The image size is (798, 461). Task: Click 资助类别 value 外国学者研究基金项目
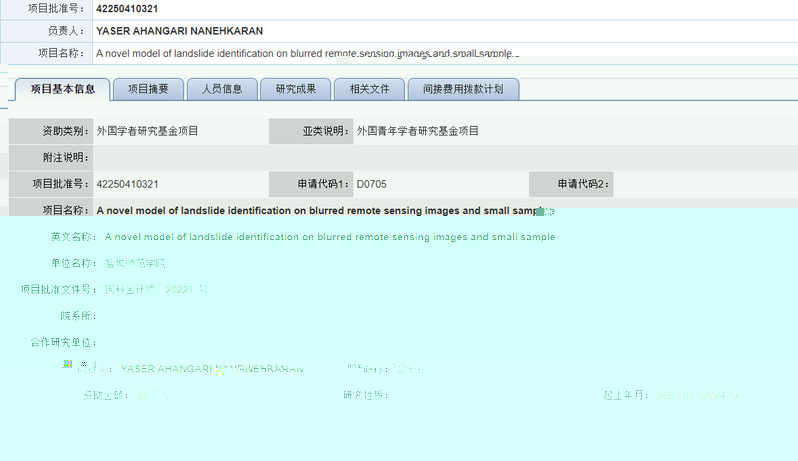[147, 131]
